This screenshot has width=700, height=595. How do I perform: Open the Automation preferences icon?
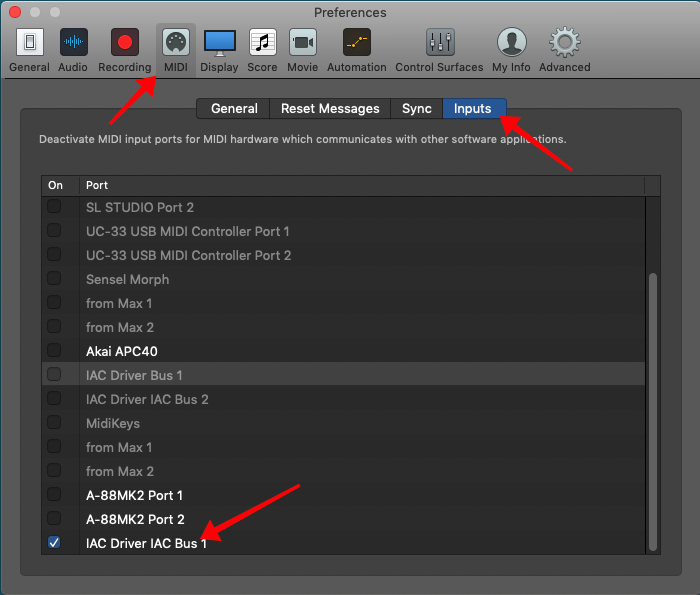pyautogui.click(x=357, y=42)
